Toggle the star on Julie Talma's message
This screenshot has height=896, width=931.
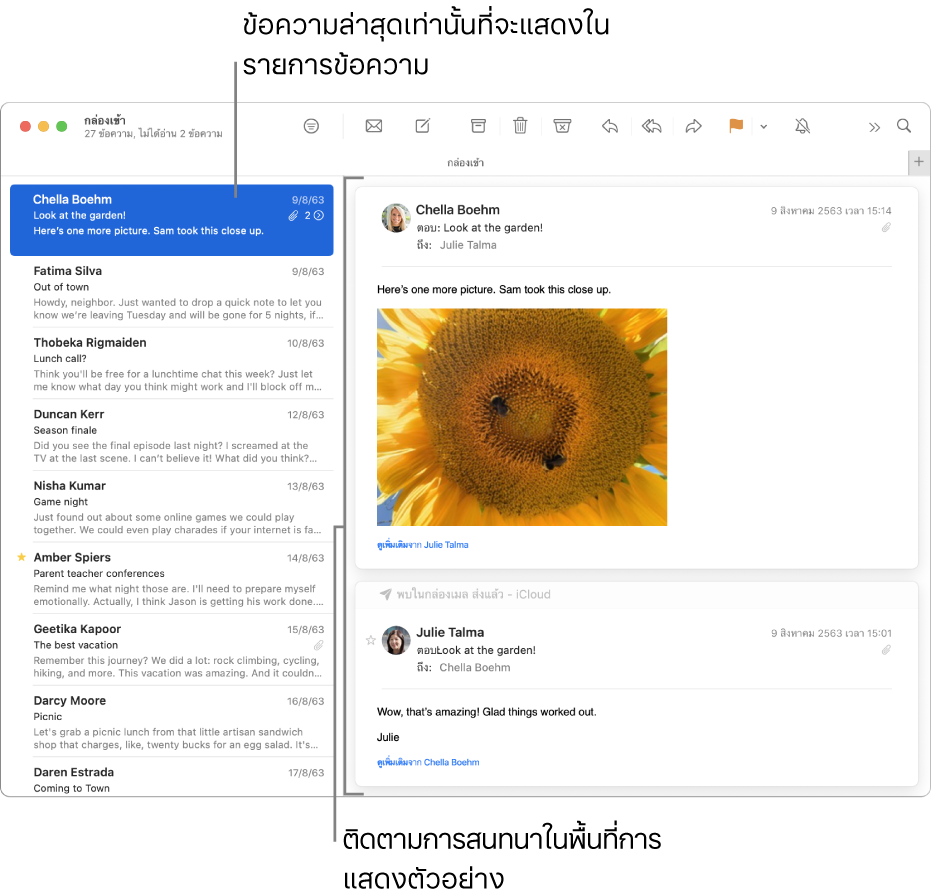click(x=371, y=640)
